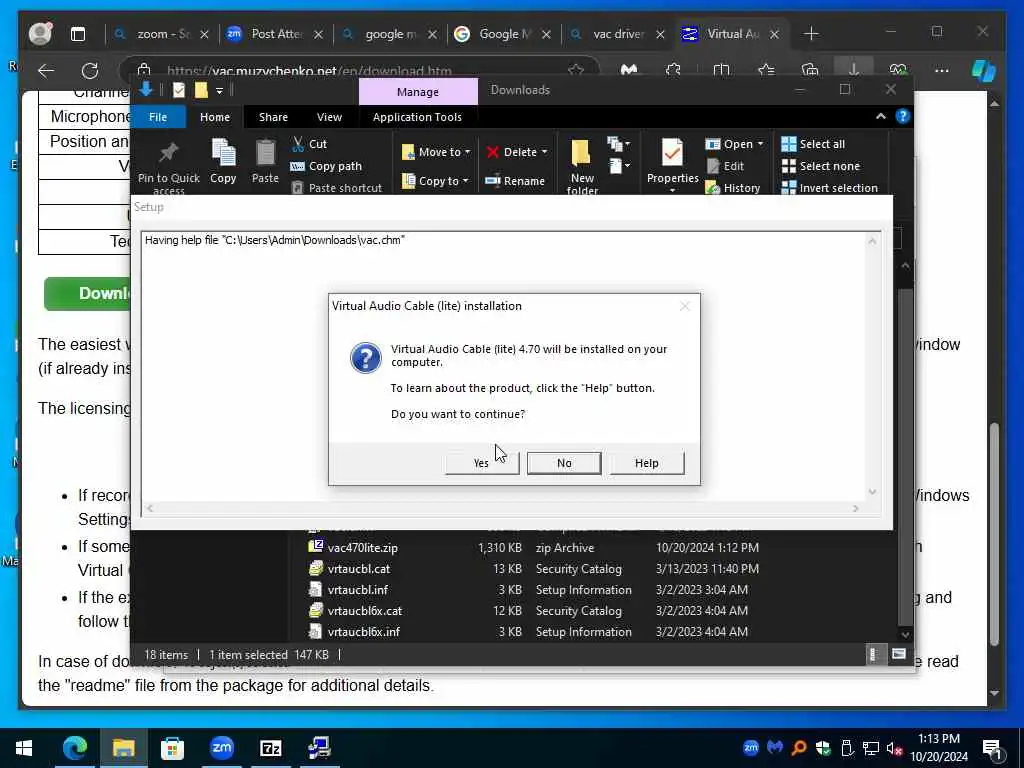Cut the selected file
Viewport: 1024px width, 768px height.
[x=309, y=144]
